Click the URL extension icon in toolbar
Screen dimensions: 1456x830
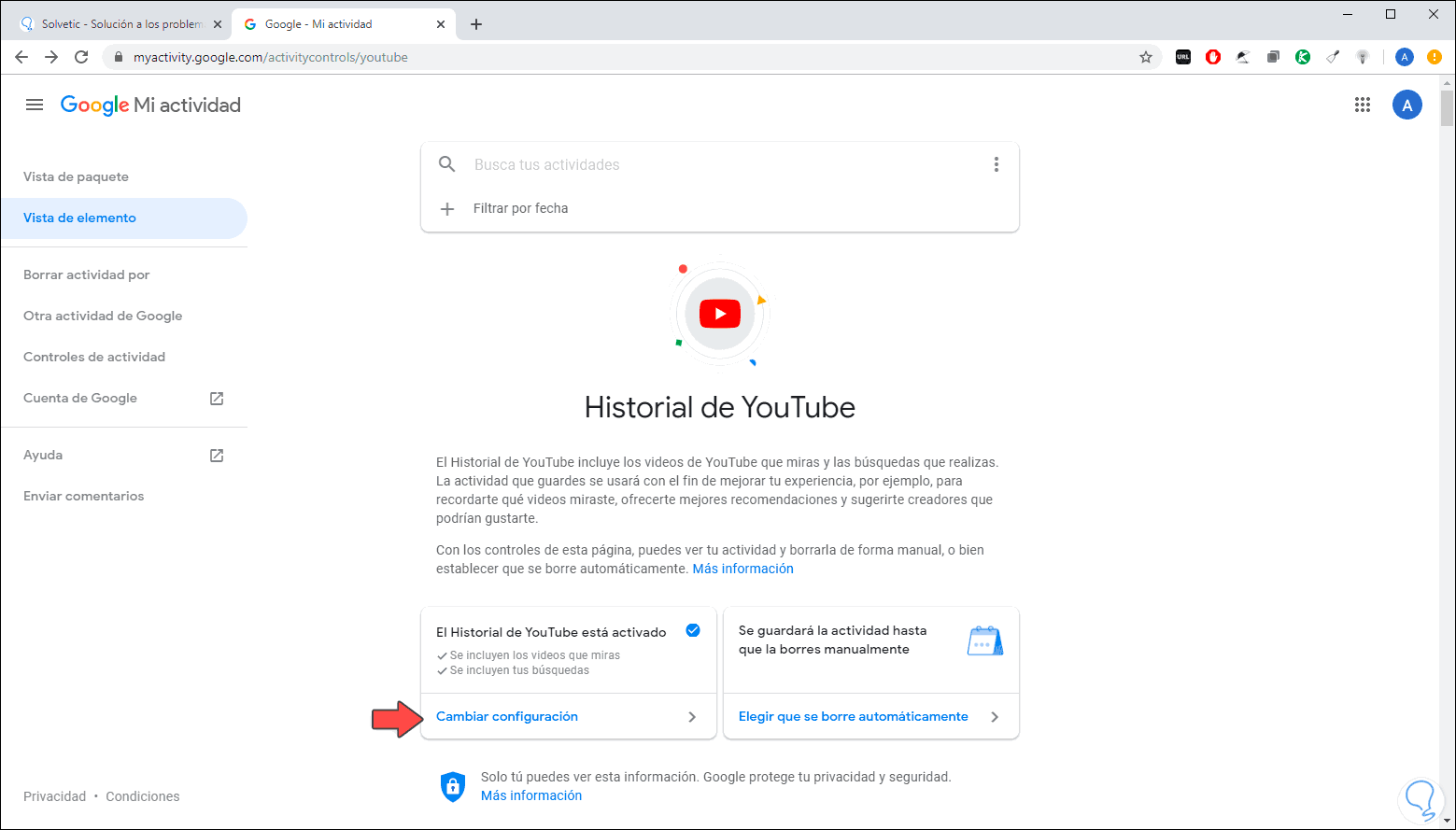click(x=1183, y=57)
